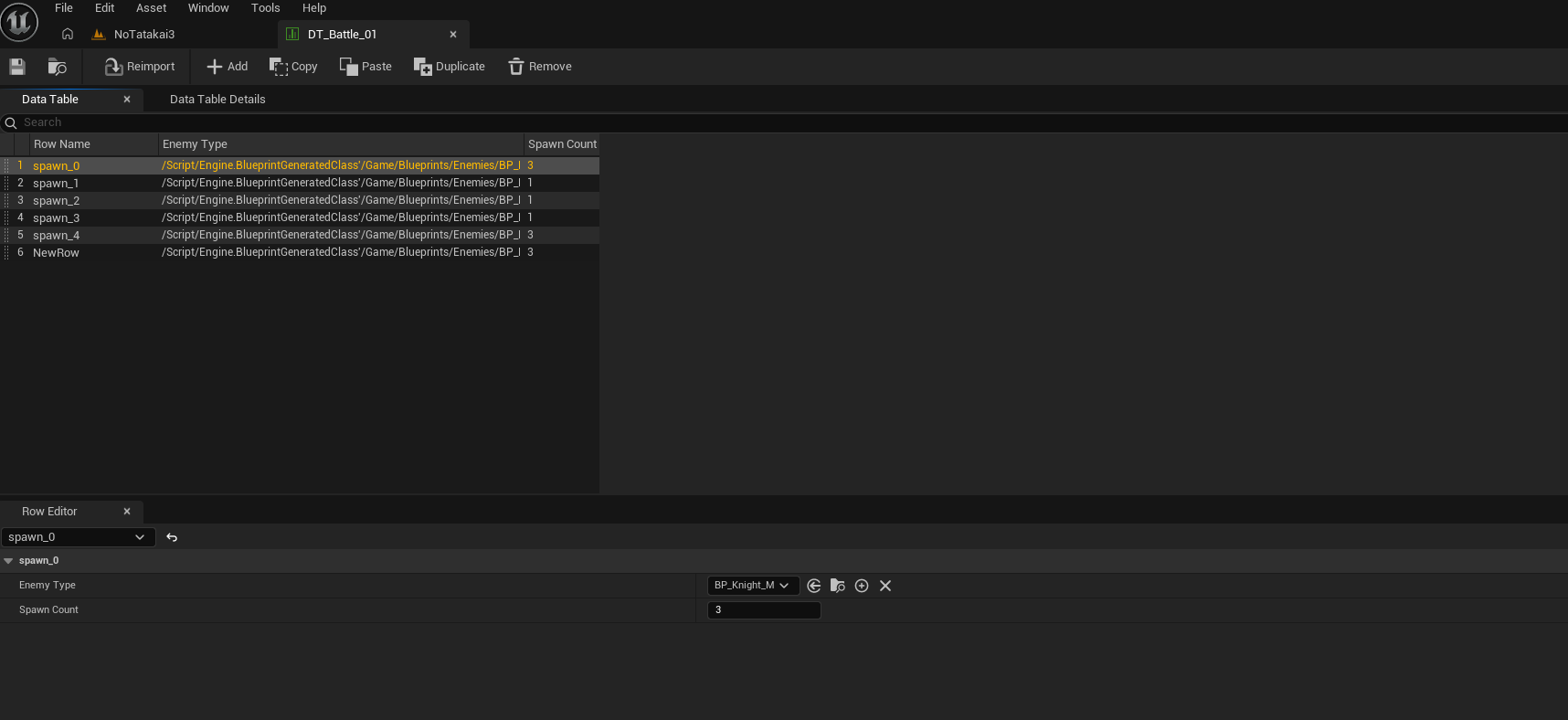
Task: Remove the selected row
Action: (540, 67)
